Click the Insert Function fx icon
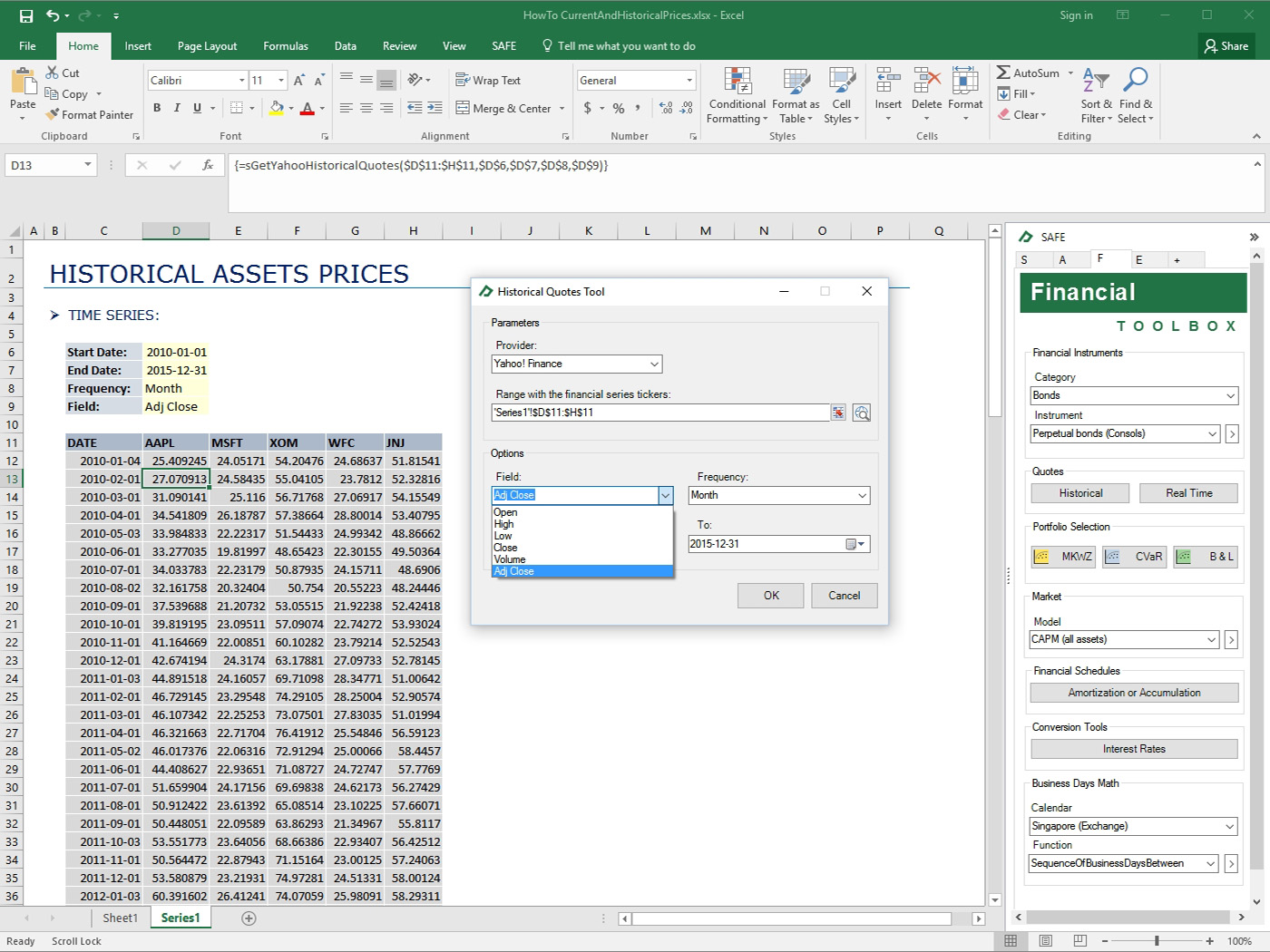Screen dimensions: 1270x952 coord(208,165)
